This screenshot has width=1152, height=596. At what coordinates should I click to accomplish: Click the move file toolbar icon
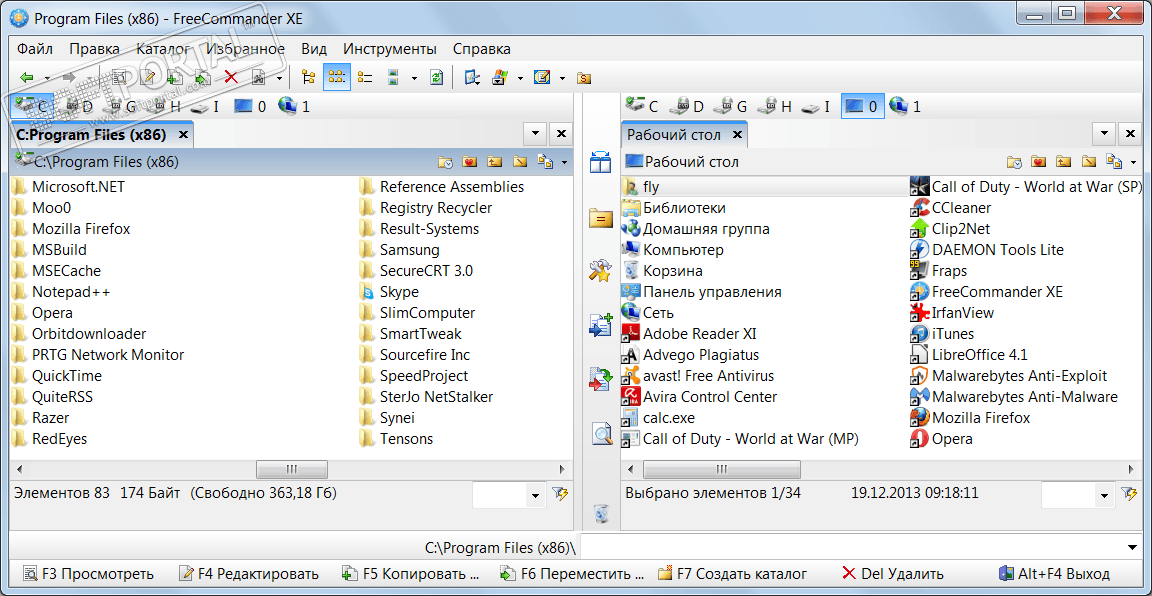[x=202, y=77]
